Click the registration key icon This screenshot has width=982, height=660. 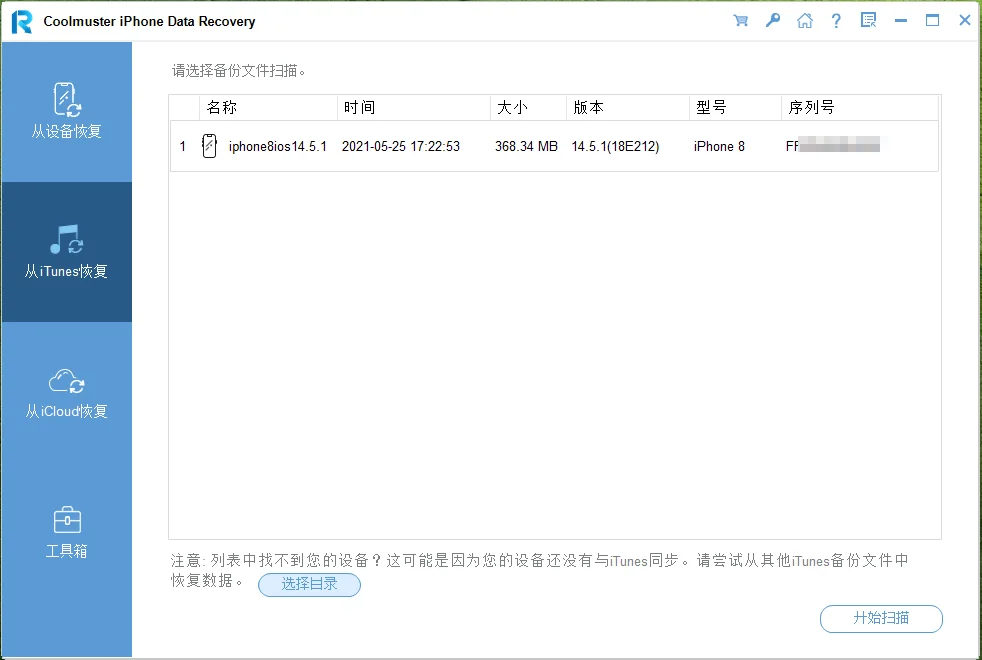773,19
